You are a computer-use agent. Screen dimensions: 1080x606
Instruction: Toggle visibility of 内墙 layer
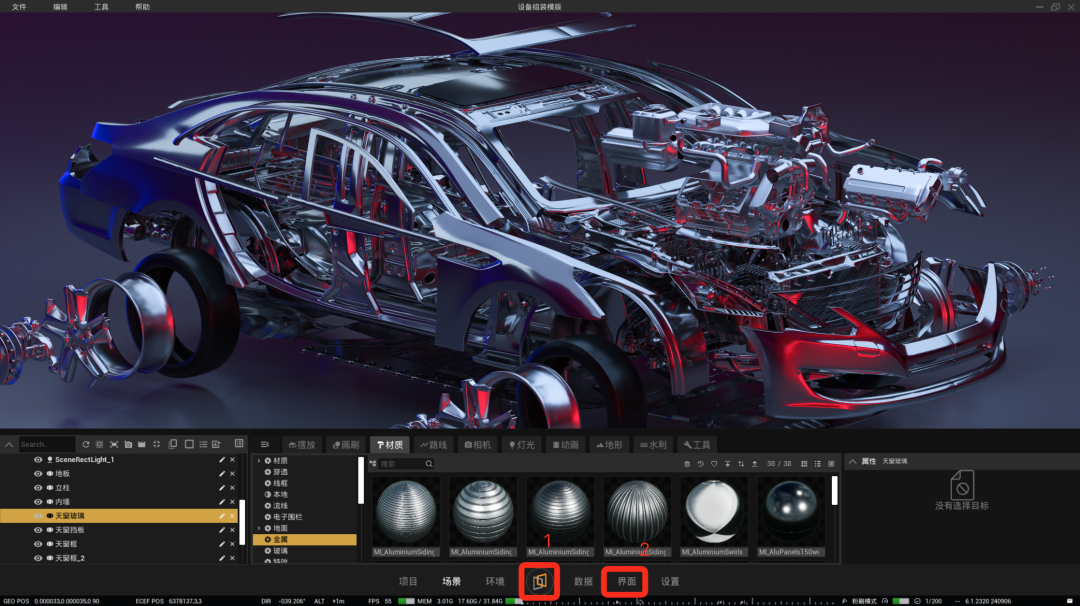(x=38, y=501)
